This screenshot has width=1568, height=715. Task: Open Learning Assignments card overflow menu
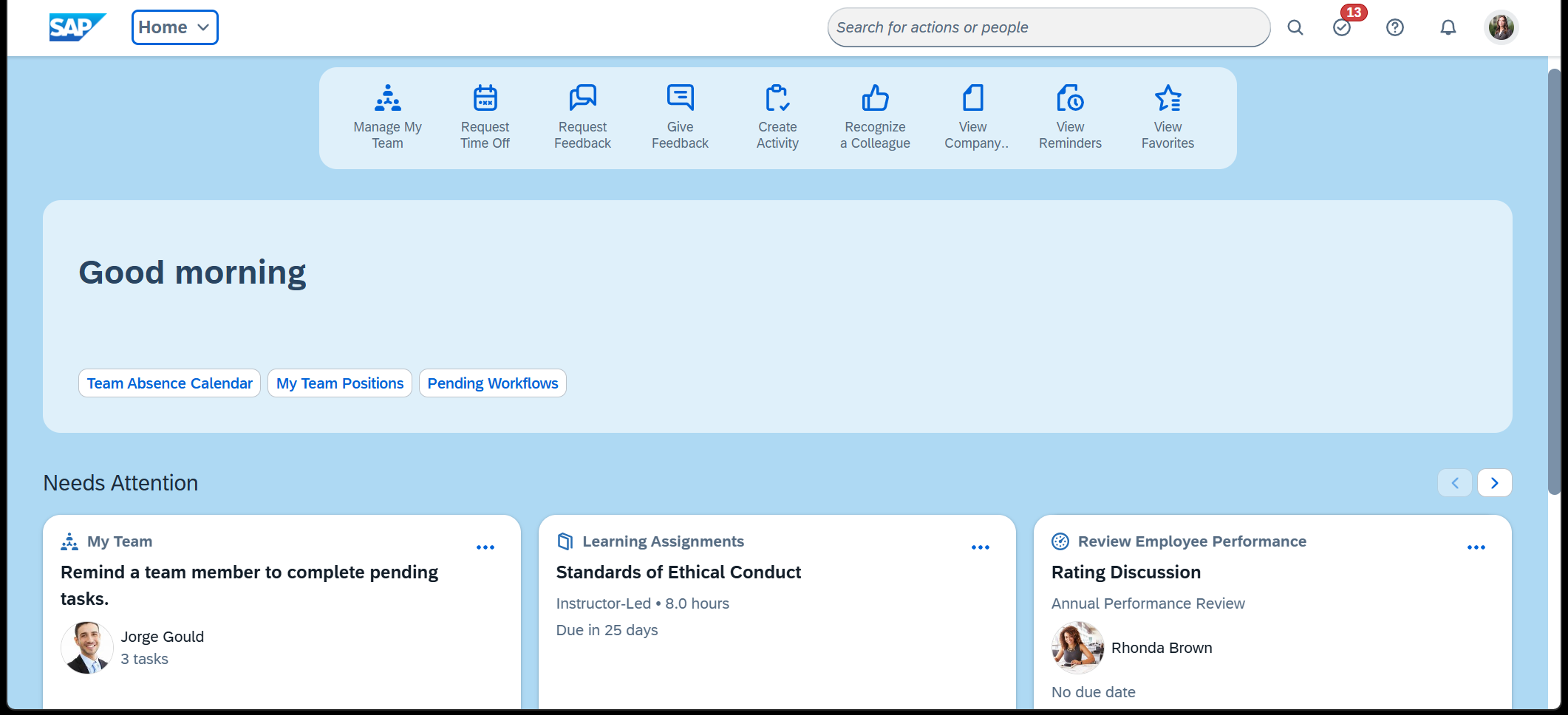tap(981, 547)
